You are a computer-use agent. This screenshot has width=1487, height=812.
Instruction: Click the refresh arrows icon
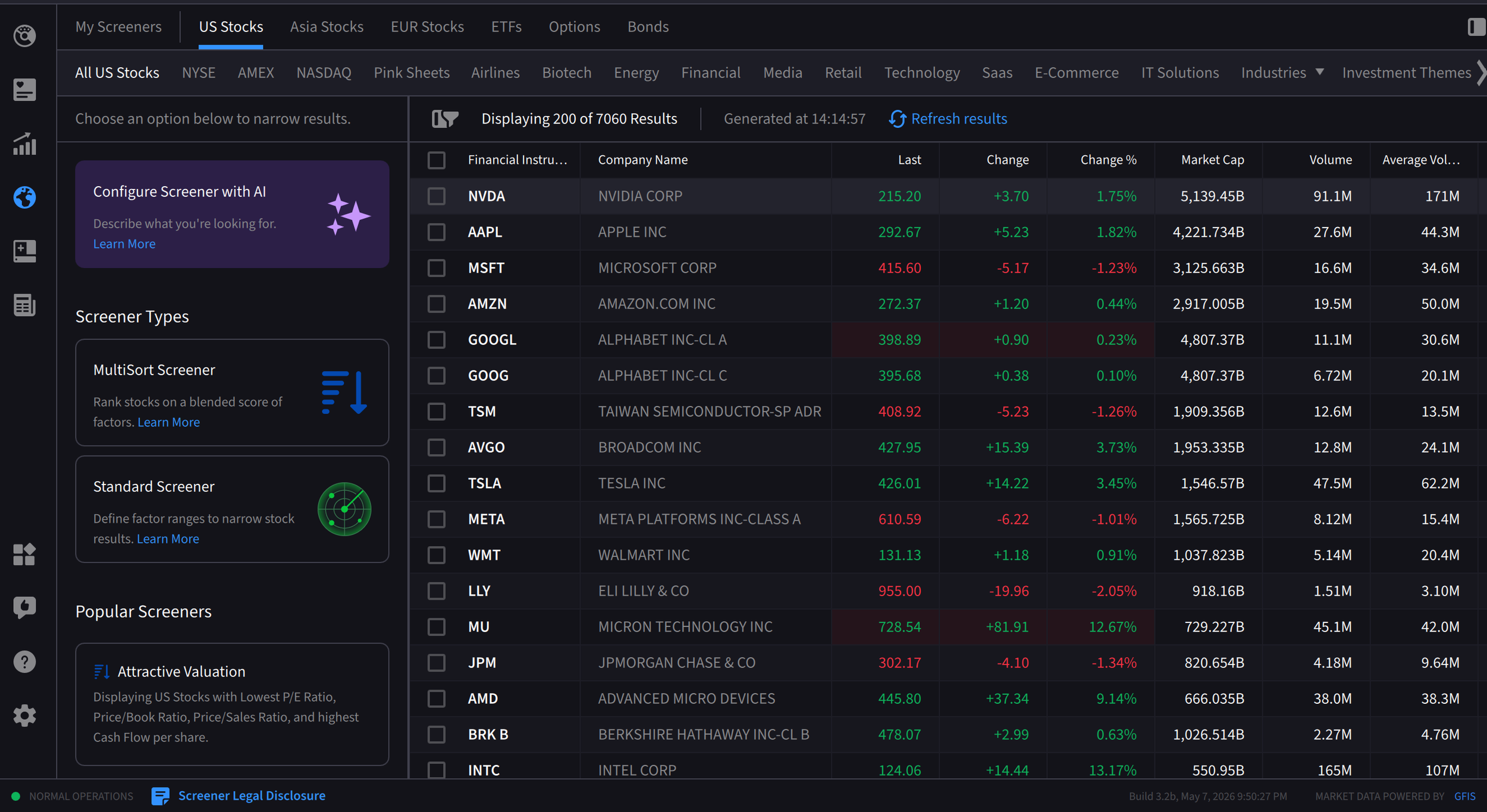point(897,119)
